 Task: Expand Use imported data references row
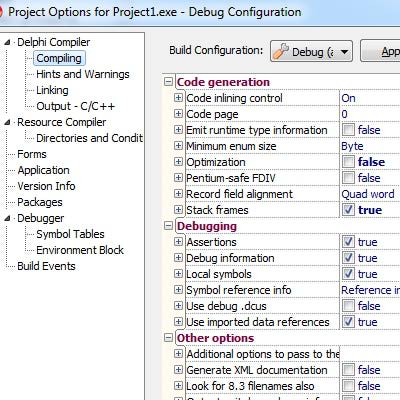point(178,322)
